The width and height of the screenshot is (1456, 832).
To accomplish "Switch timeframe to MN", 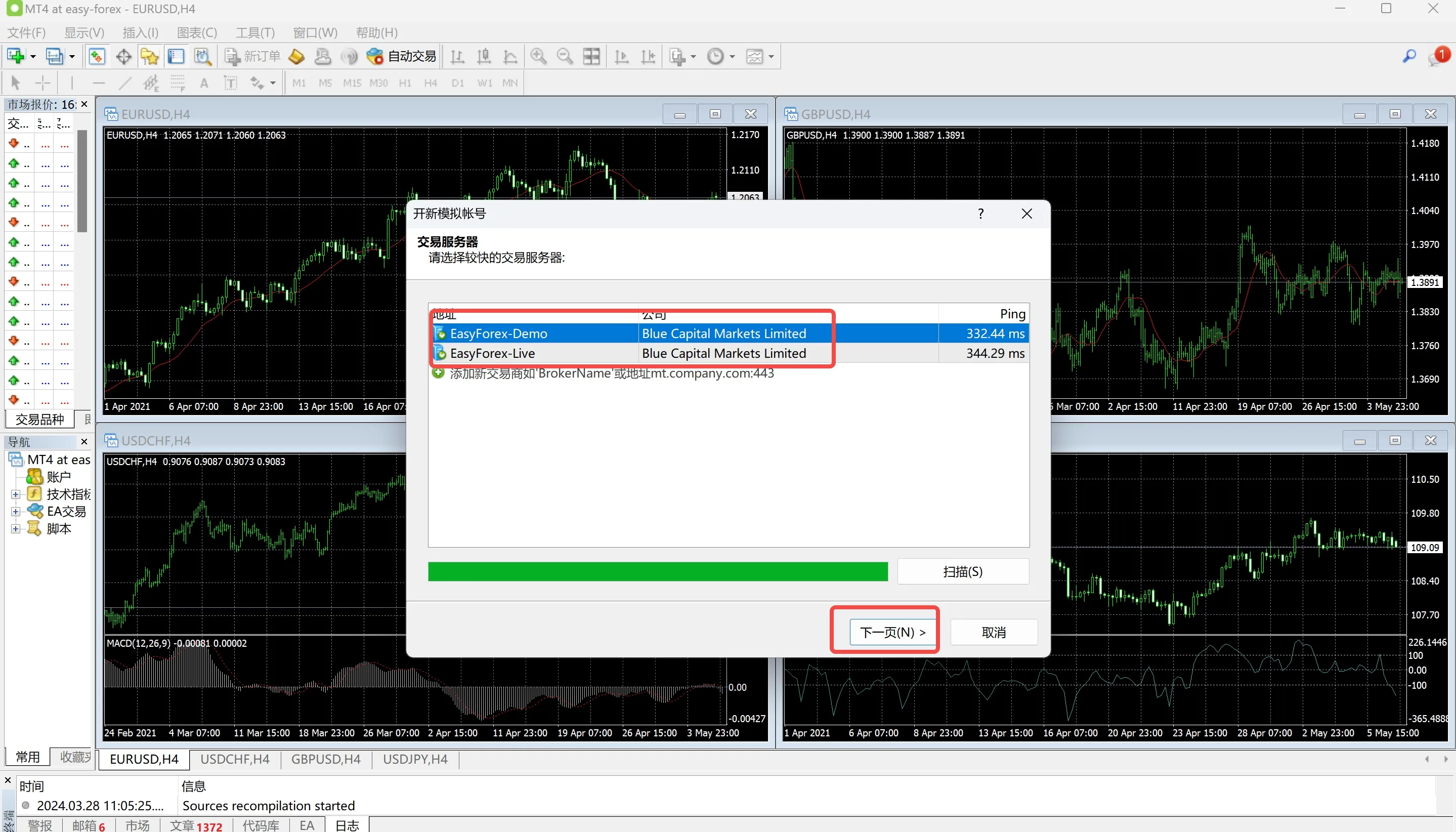I will (x=510, y=84).
